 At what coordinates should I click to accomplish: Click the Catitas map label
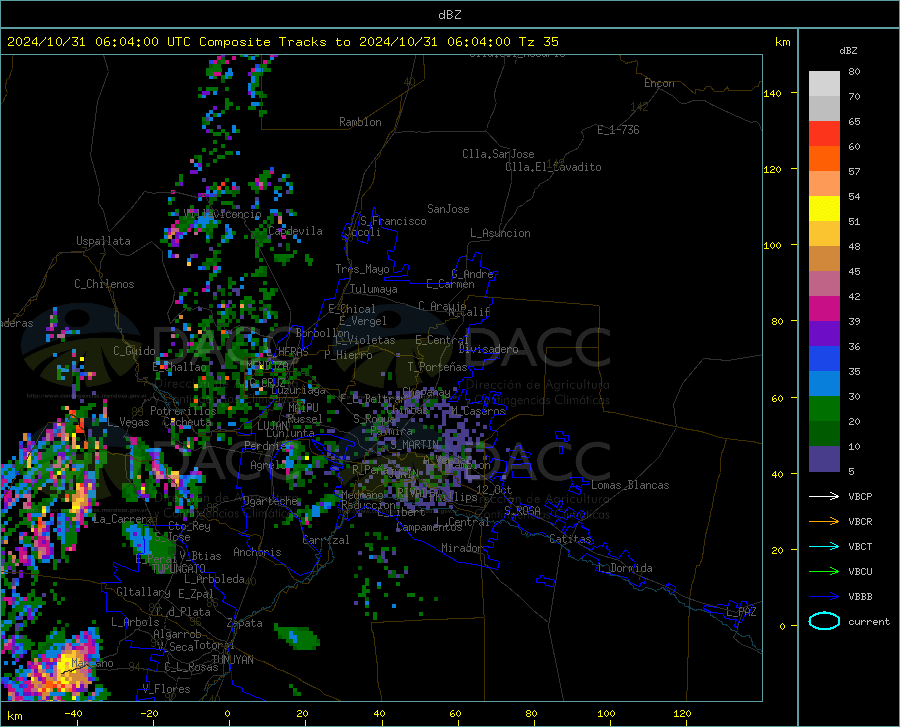[570, 539]
